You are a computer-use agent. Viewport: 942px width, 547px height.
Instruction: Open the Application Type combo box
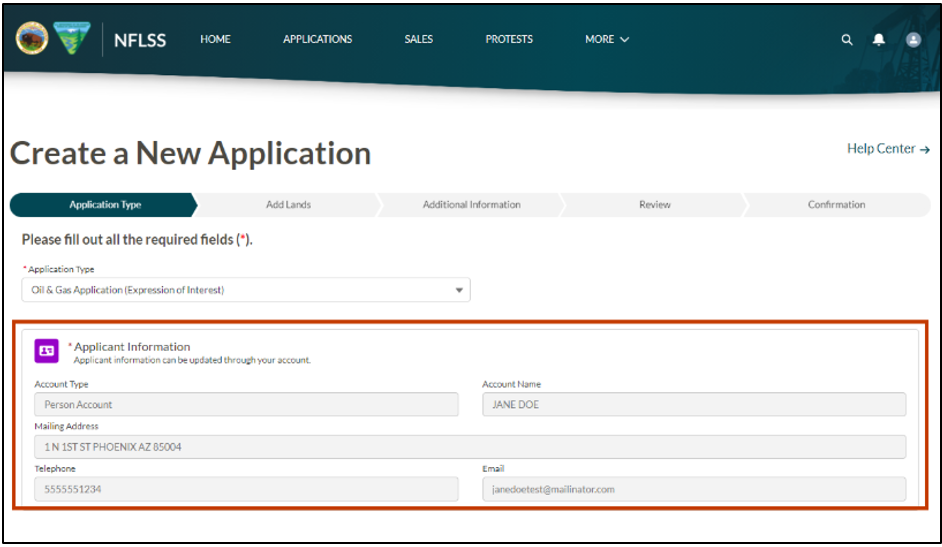(246, 290)
